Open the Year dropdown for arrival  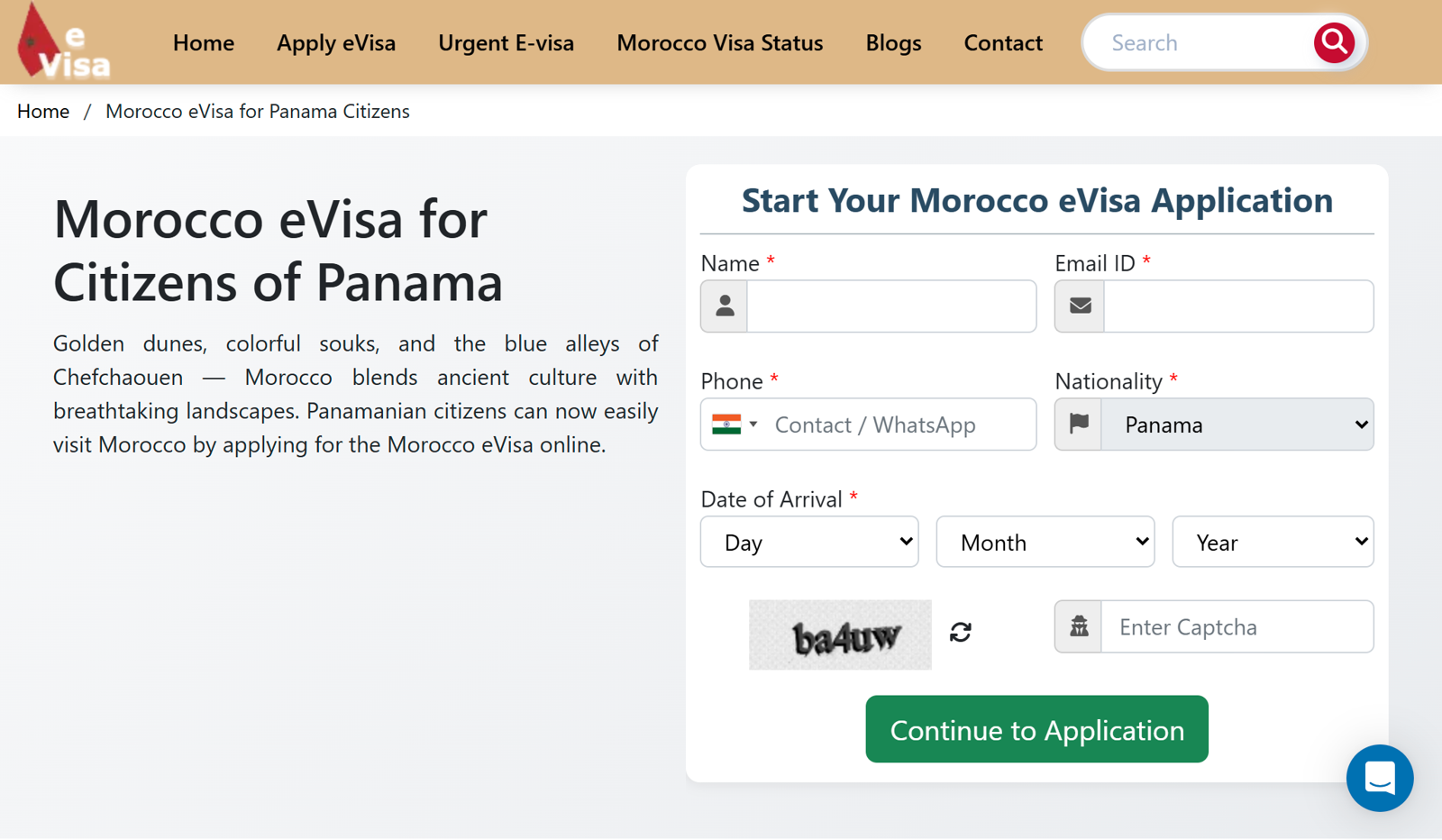tap(1273, 542)
